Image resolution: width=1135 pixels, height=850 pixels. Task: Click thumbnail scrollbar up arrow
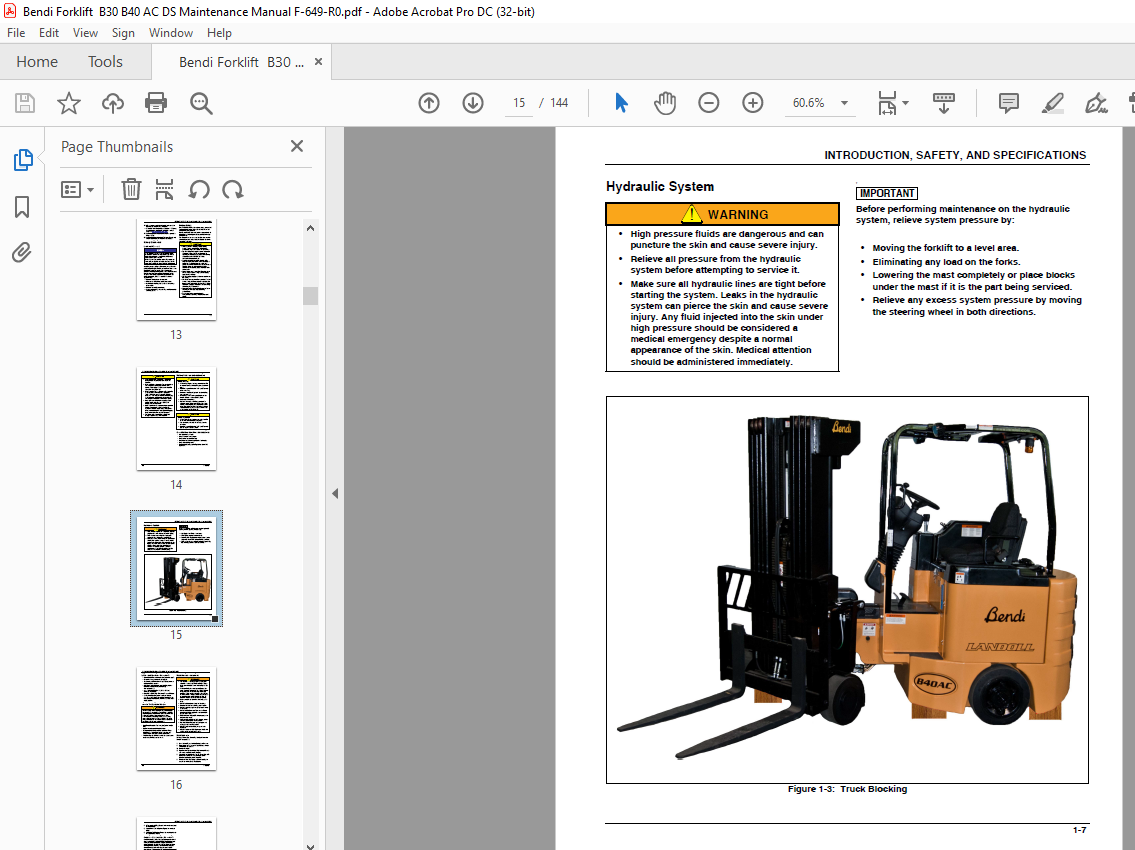310,228
